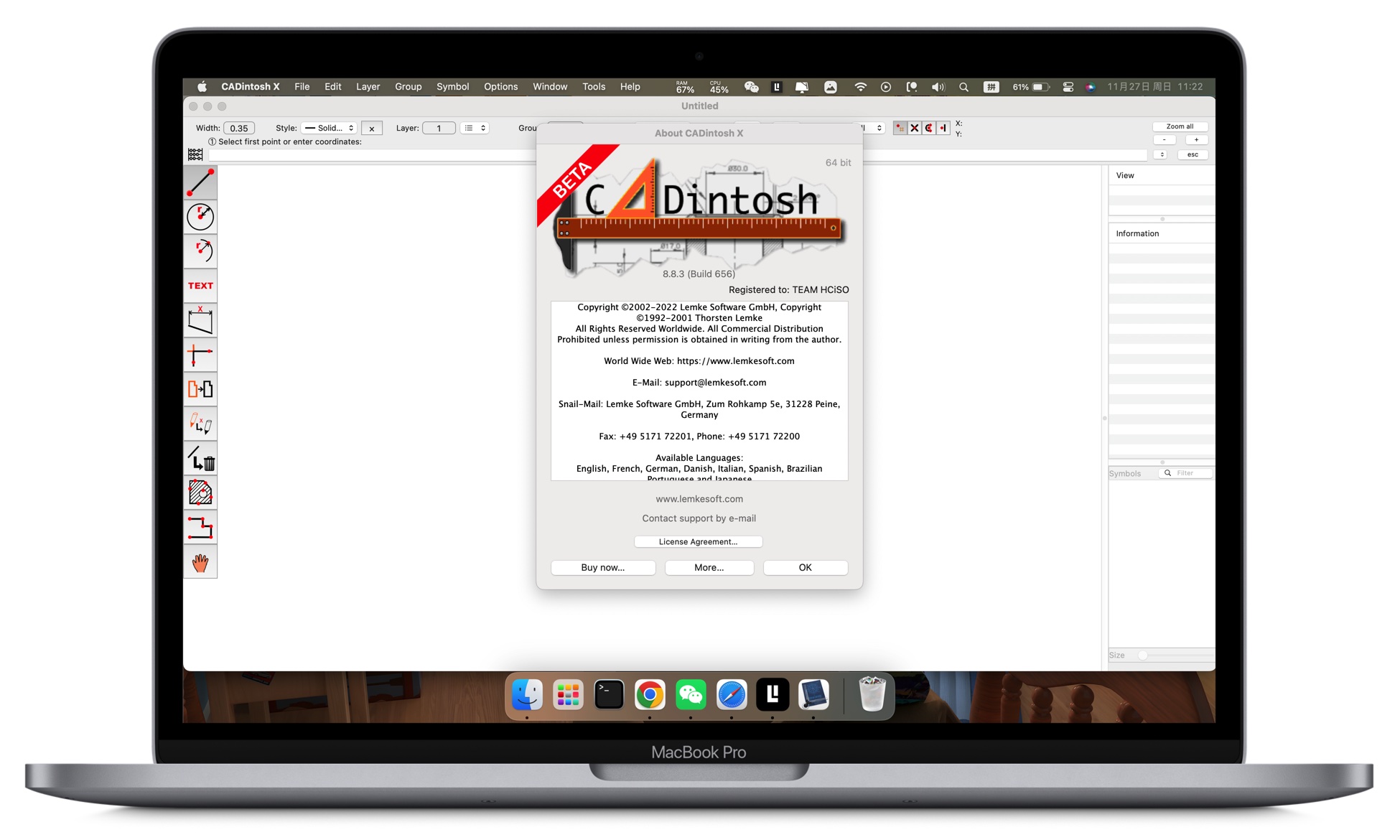Open the Edit menu
This screenshot has height=840, width=1400.
coord(333,87)
